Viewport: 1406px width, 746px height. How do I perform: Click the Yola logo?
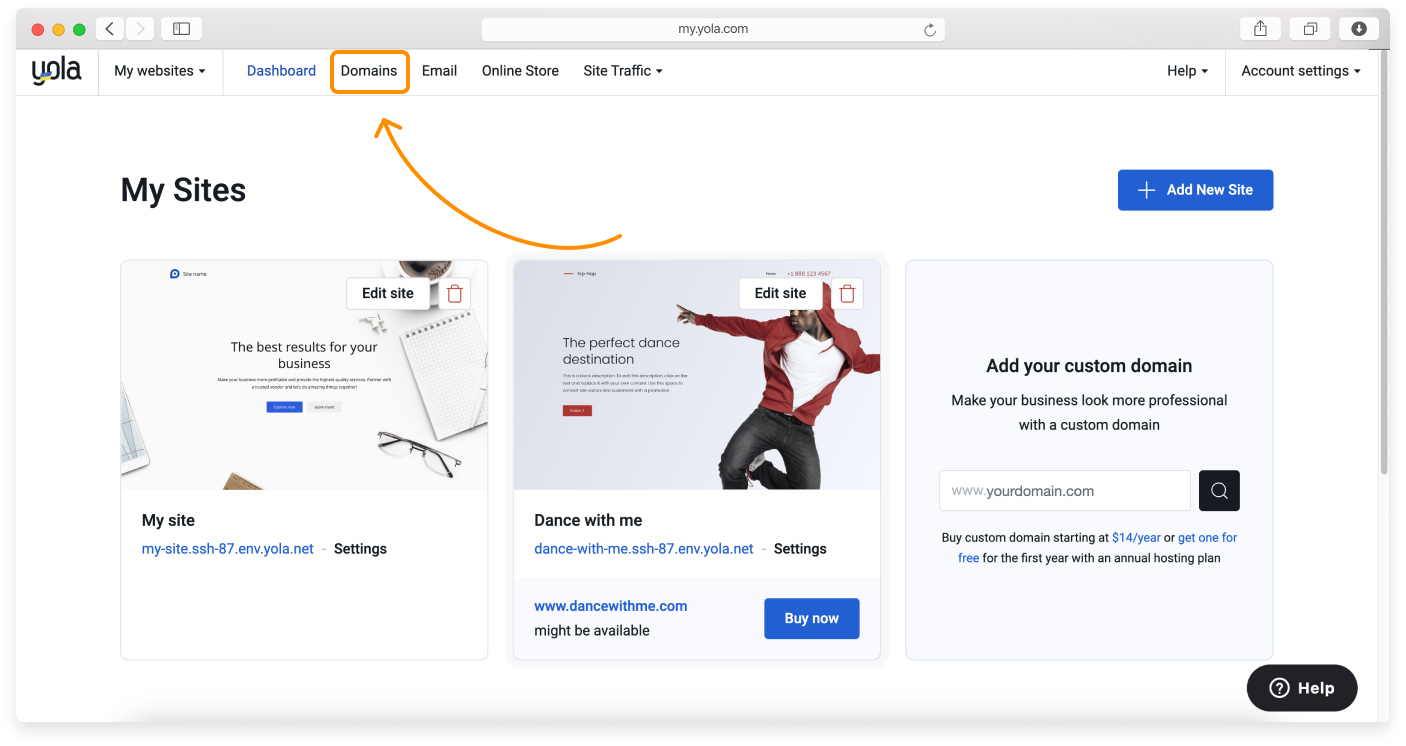(55, 70)
